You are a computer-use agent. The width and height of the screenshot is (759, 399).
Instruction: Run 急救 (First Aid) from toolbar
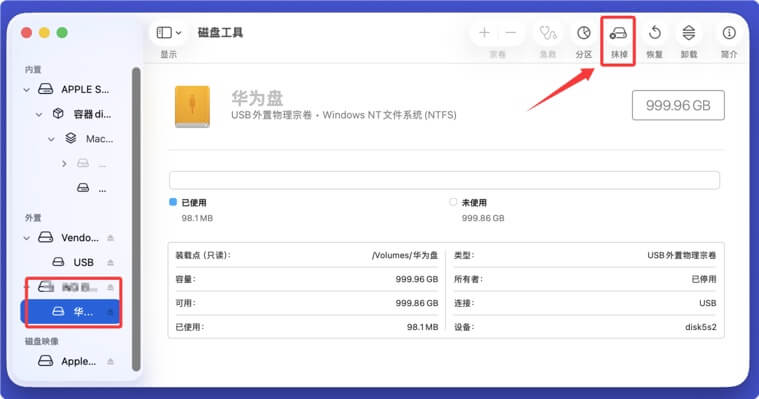(548, 33)
